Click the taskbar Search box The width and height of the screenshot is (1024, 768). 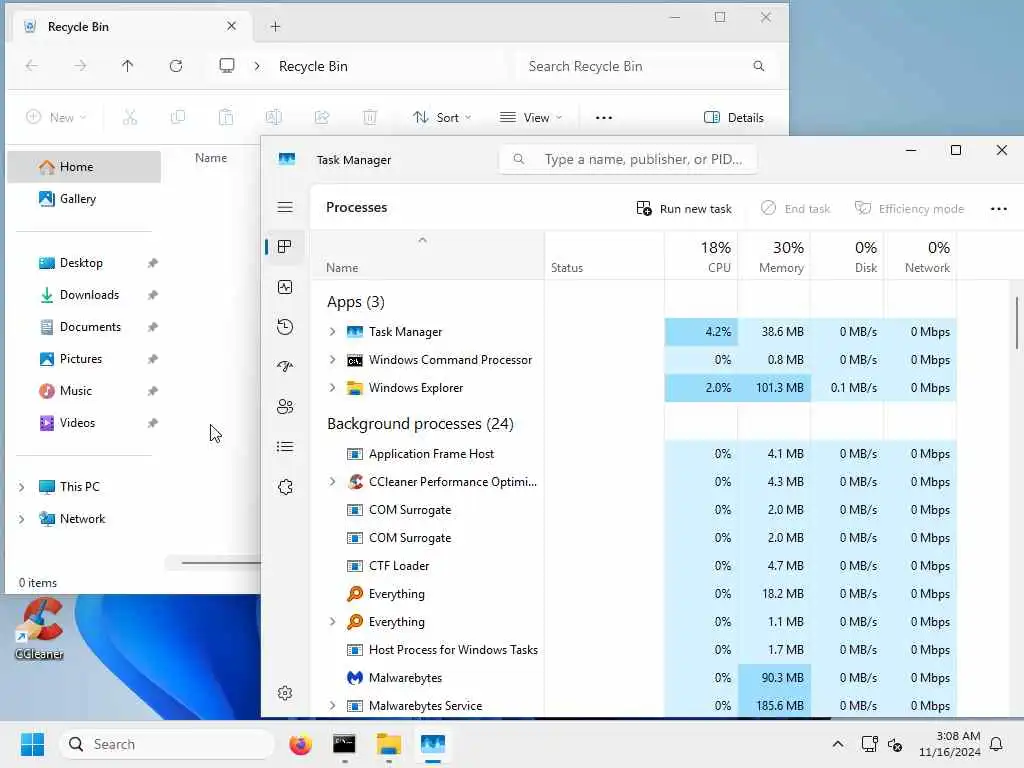click(x=167, y=744)
